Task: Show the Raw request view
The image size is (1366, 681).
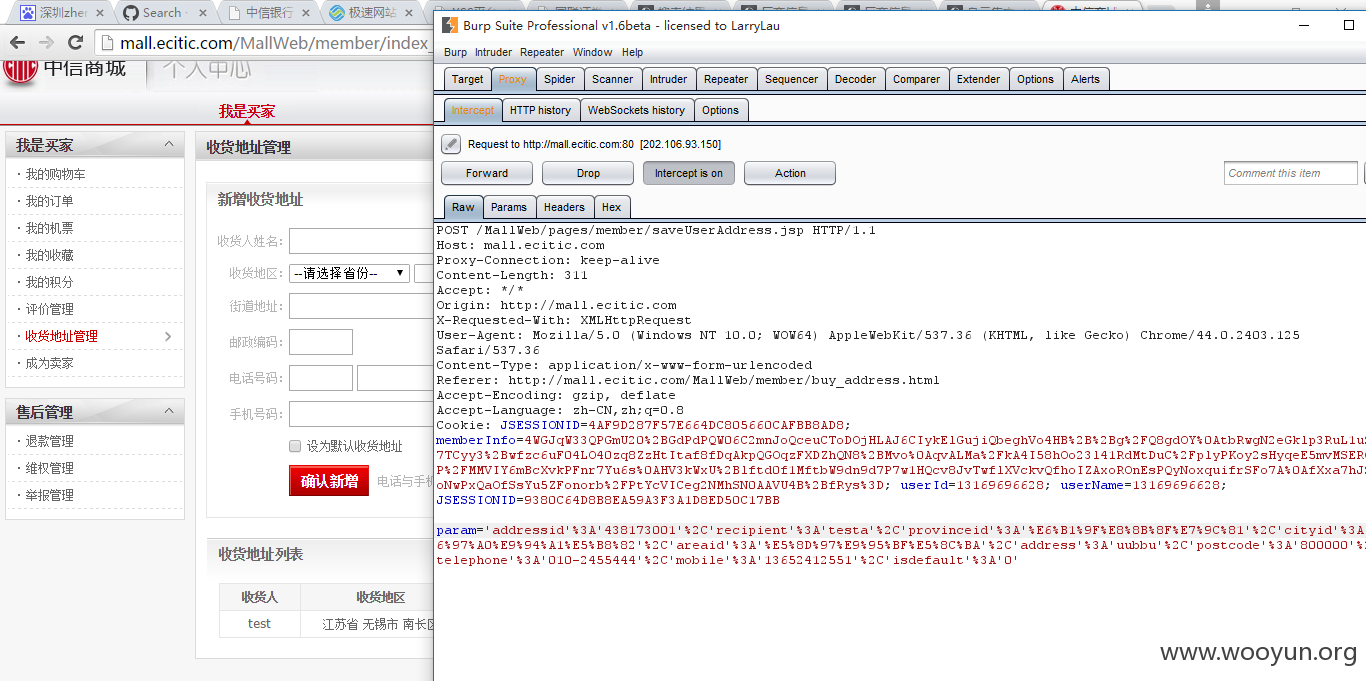Action: pyautogui.click(x=463, y=207)
